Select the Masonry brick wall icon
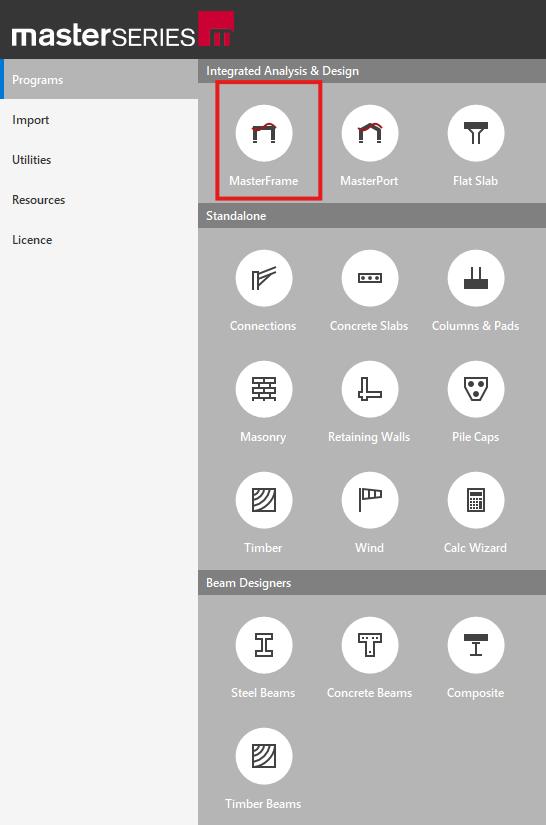Viewport: 546px width, 825px height. [264, 389]
